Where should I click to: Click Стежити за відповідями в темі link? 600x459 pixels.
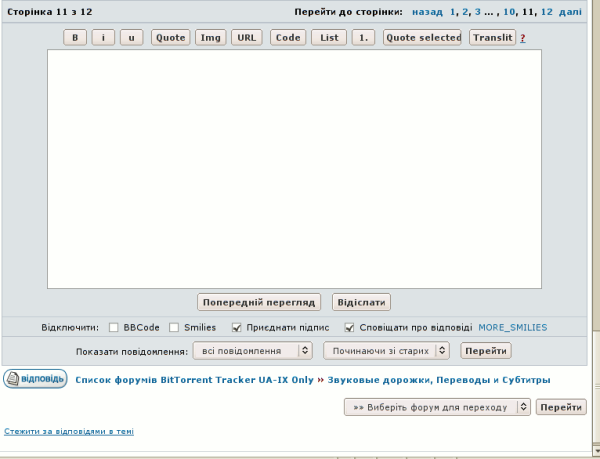[x=69, y=431]
